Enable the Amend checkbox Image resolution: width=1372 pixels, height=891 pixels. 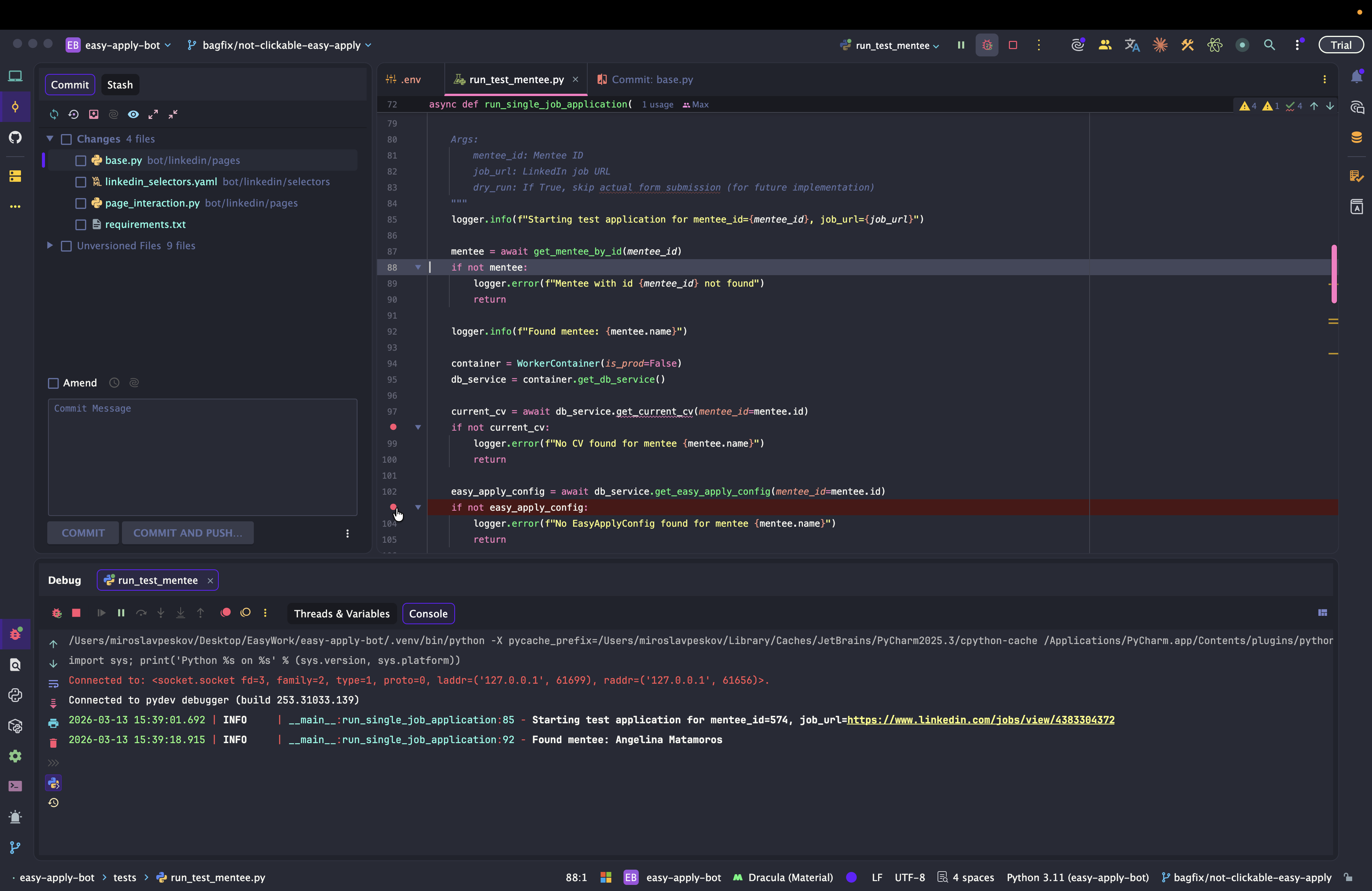[x=54, y=383]
